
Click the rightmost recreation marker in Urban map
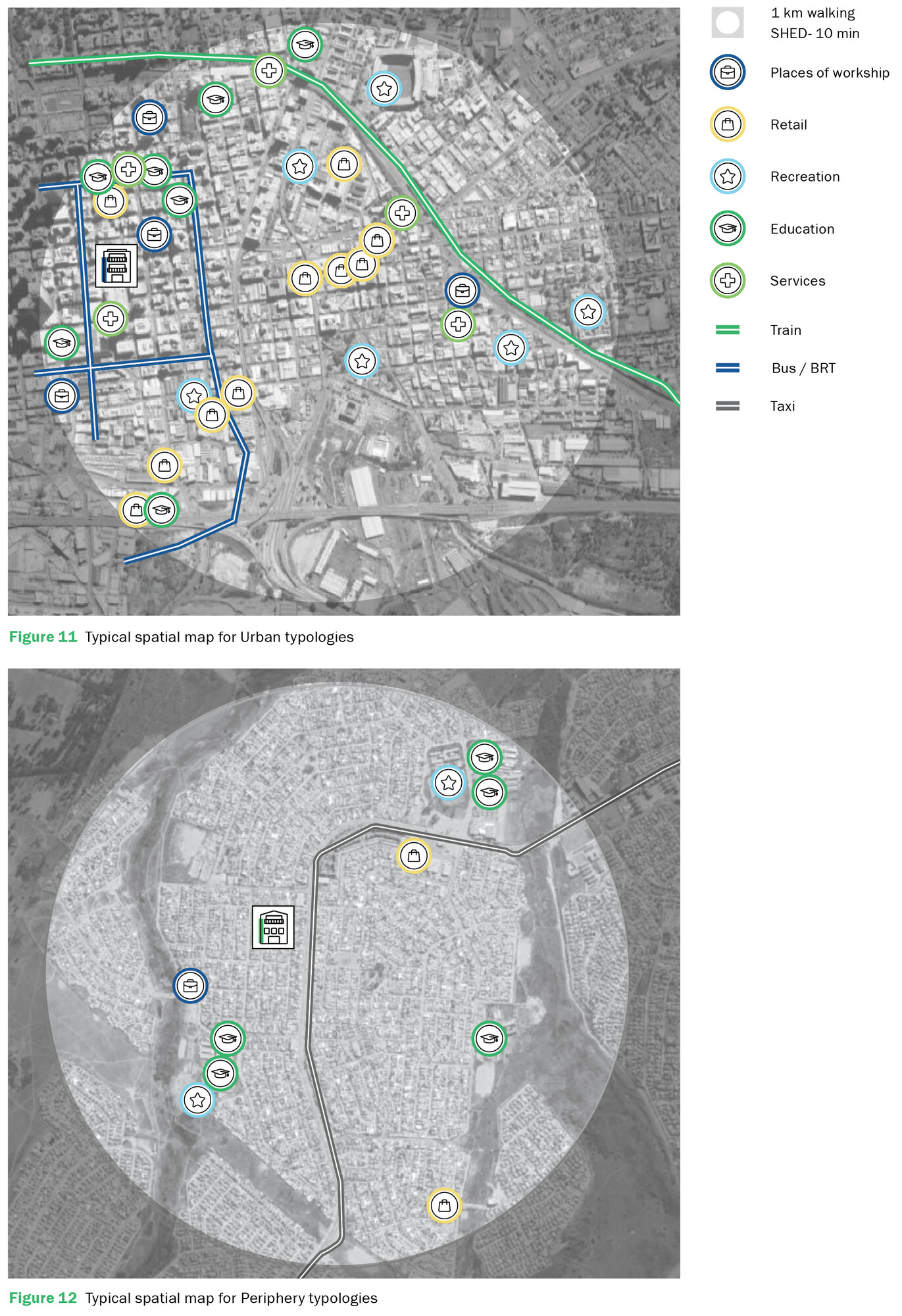pos(588,311)
